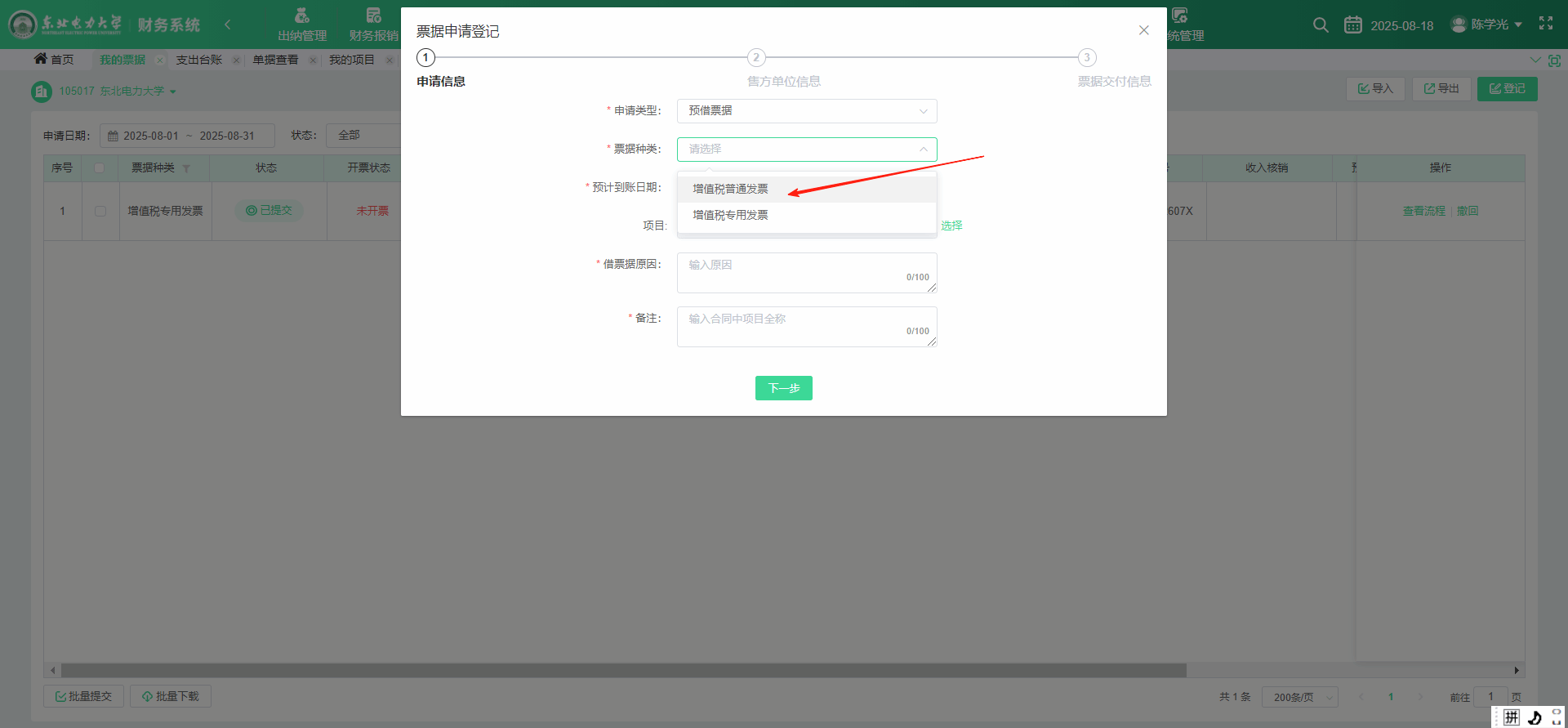Click the 出纳管理 module icon
This screenshot has width=1568, height=728.
pos(301,16)
